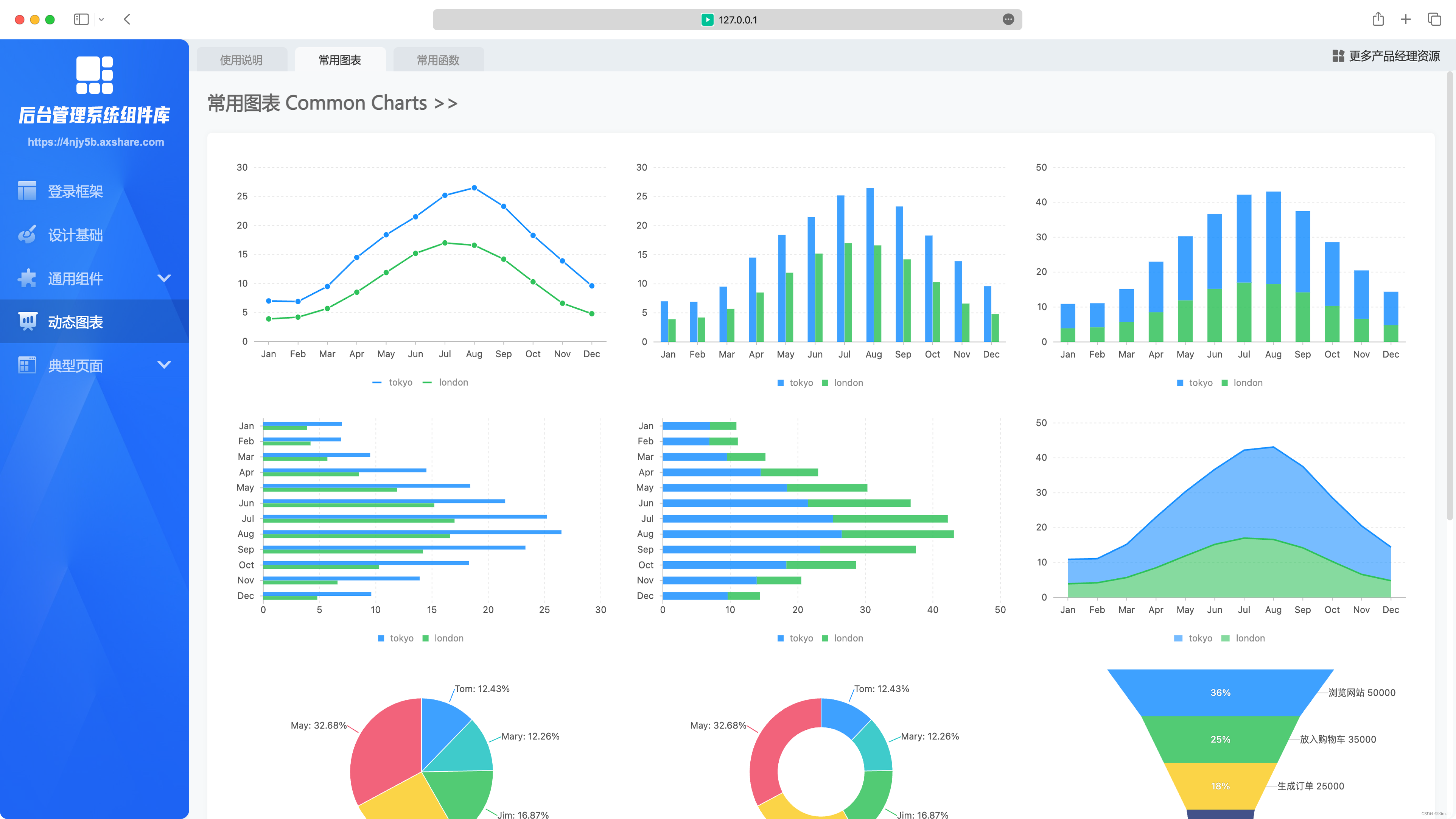Expand the 典型页面 chevron

pos(165,364)
